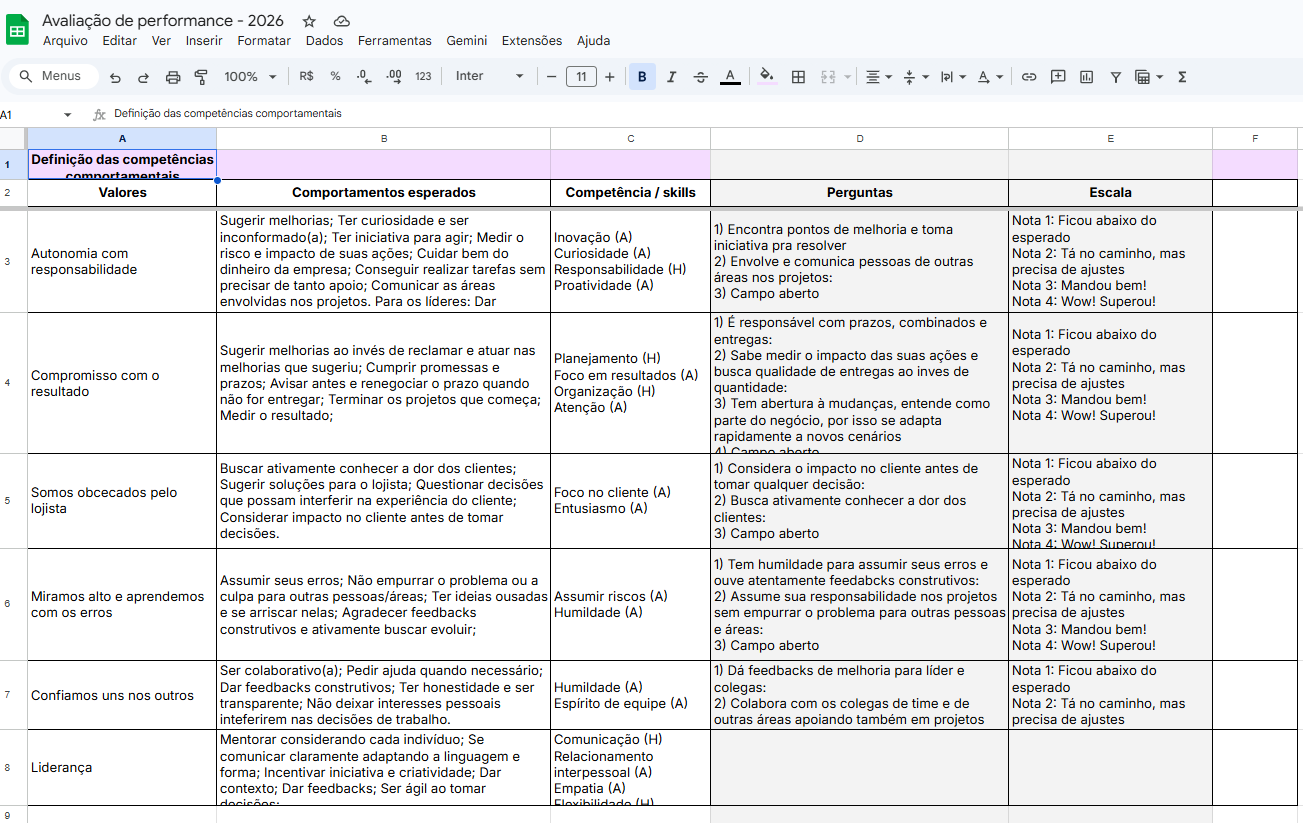Open vertical align dropdown
1303x823 pixels.
[916, 77]
